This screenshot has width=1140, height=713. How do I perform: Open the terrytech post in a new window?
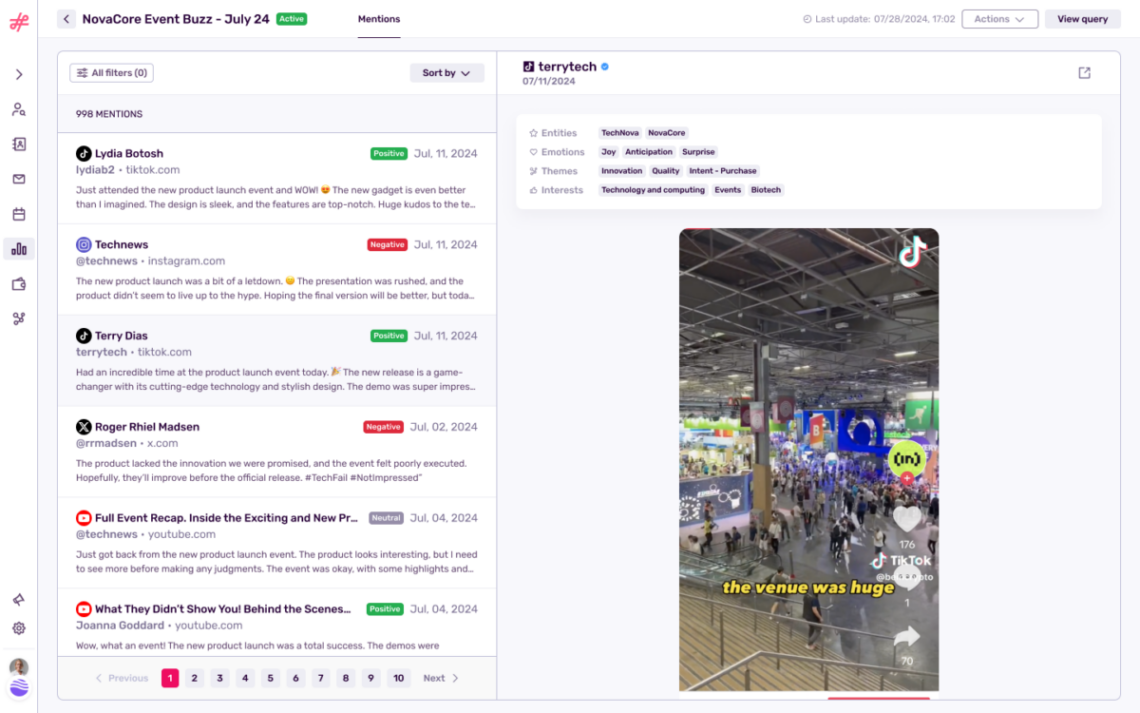(x=1083, y=72)
